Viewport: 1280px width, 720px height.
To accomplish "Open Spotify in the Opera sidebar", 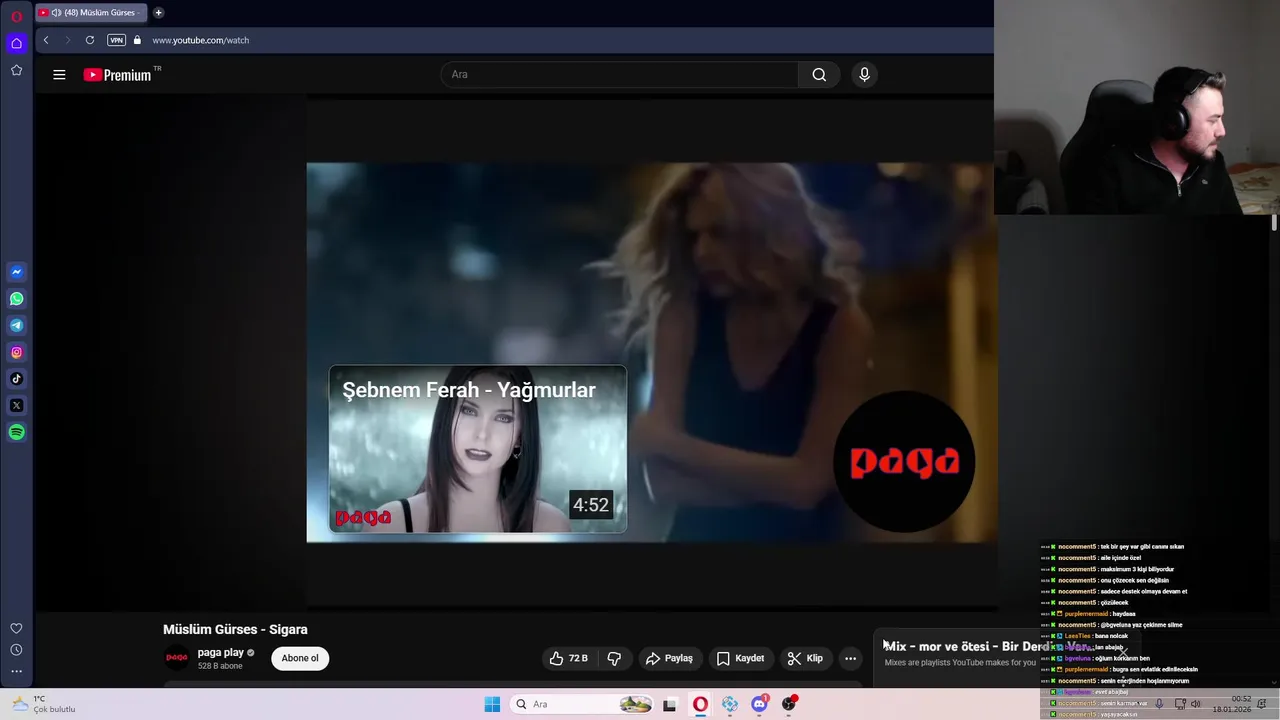I will 16,432.
